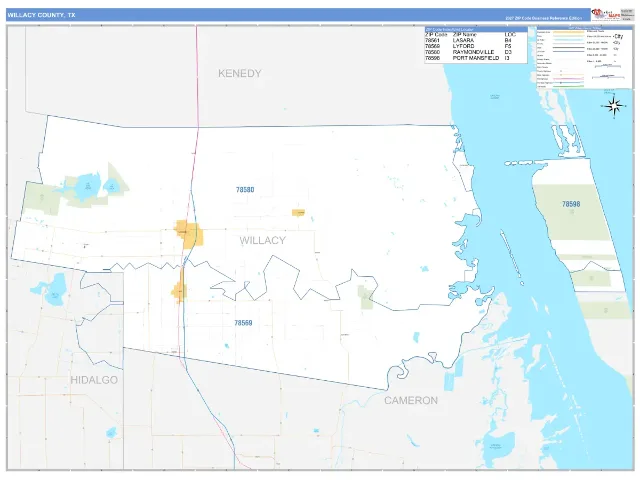Screen dimensions: 640x480
Task: Click the orange Lyford city area
Action: point(179,289)
